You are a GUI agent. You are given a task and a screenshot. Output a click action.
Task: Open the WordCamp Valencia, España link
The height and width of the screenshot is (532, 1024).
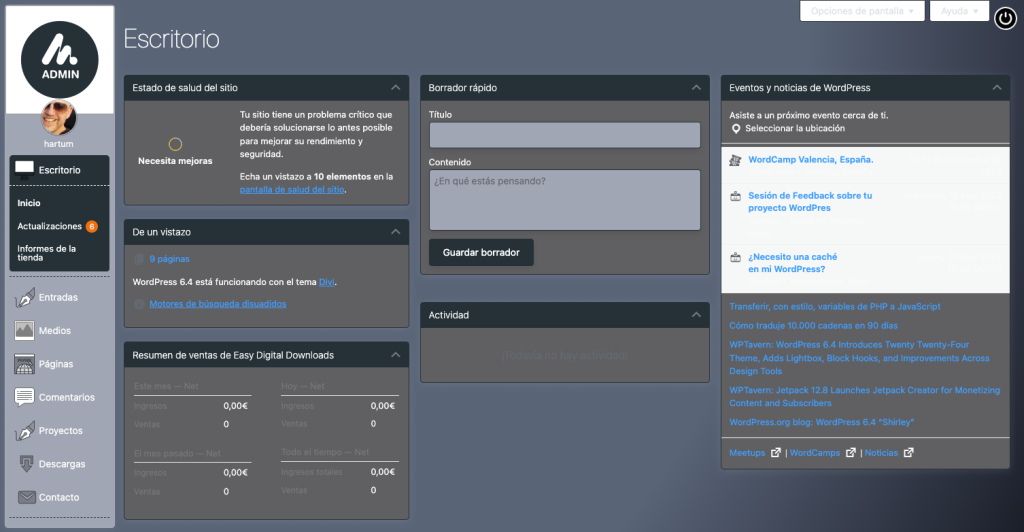811,159
